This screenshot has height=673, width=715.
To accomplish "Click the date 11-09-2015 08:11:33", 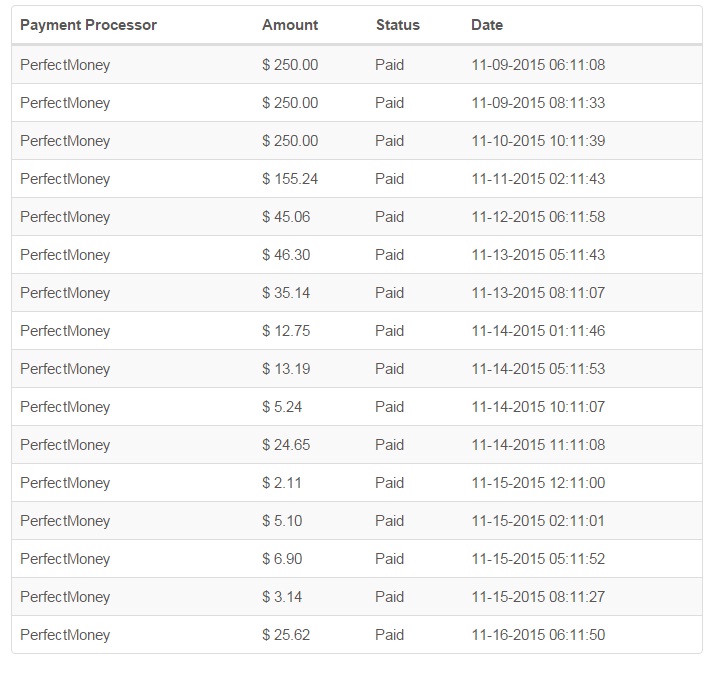I will [538, 103].
